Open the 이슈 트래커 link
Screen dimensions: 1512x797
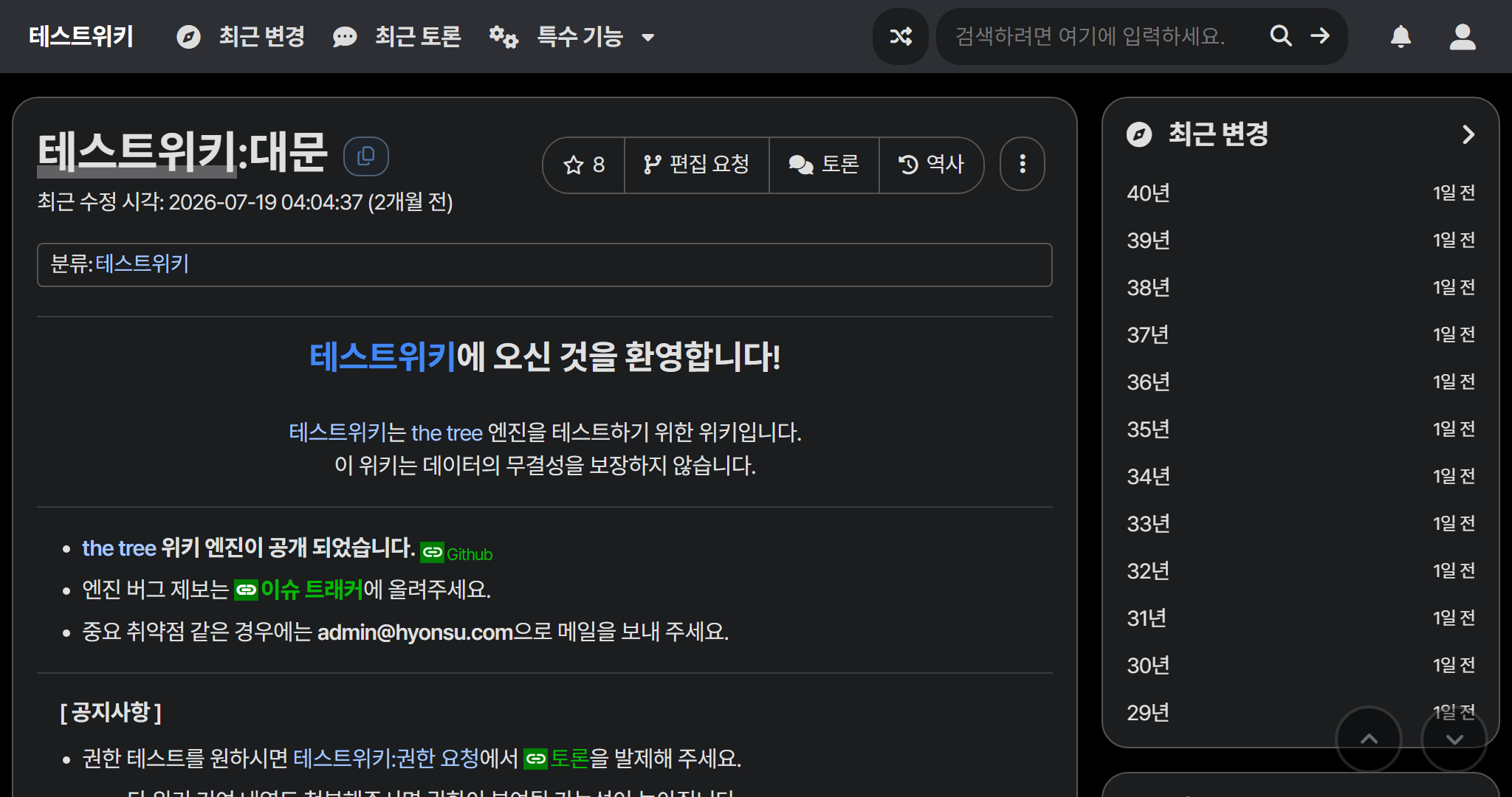pos(312,590)
